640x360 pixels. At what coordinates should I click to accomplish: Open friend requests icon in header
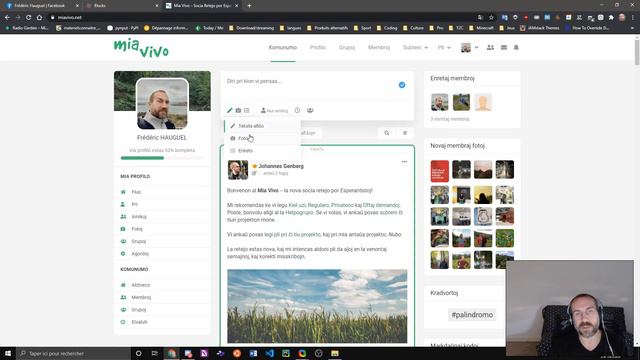pyautogui.click(x=490, y=47)
